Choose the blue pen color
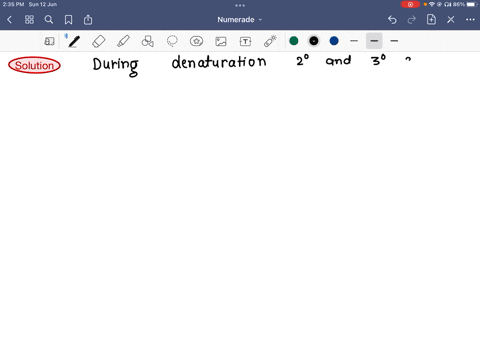The width and height of the screenshot is (480, 360). pyautogui.click(x=334, y=41)
